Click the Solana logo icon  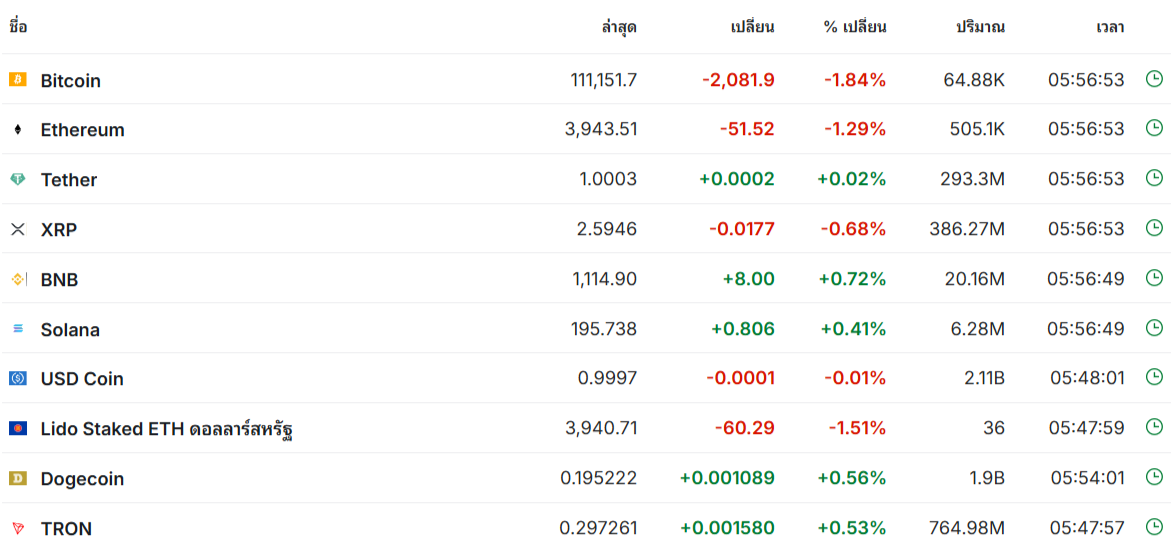coord(17,329)
